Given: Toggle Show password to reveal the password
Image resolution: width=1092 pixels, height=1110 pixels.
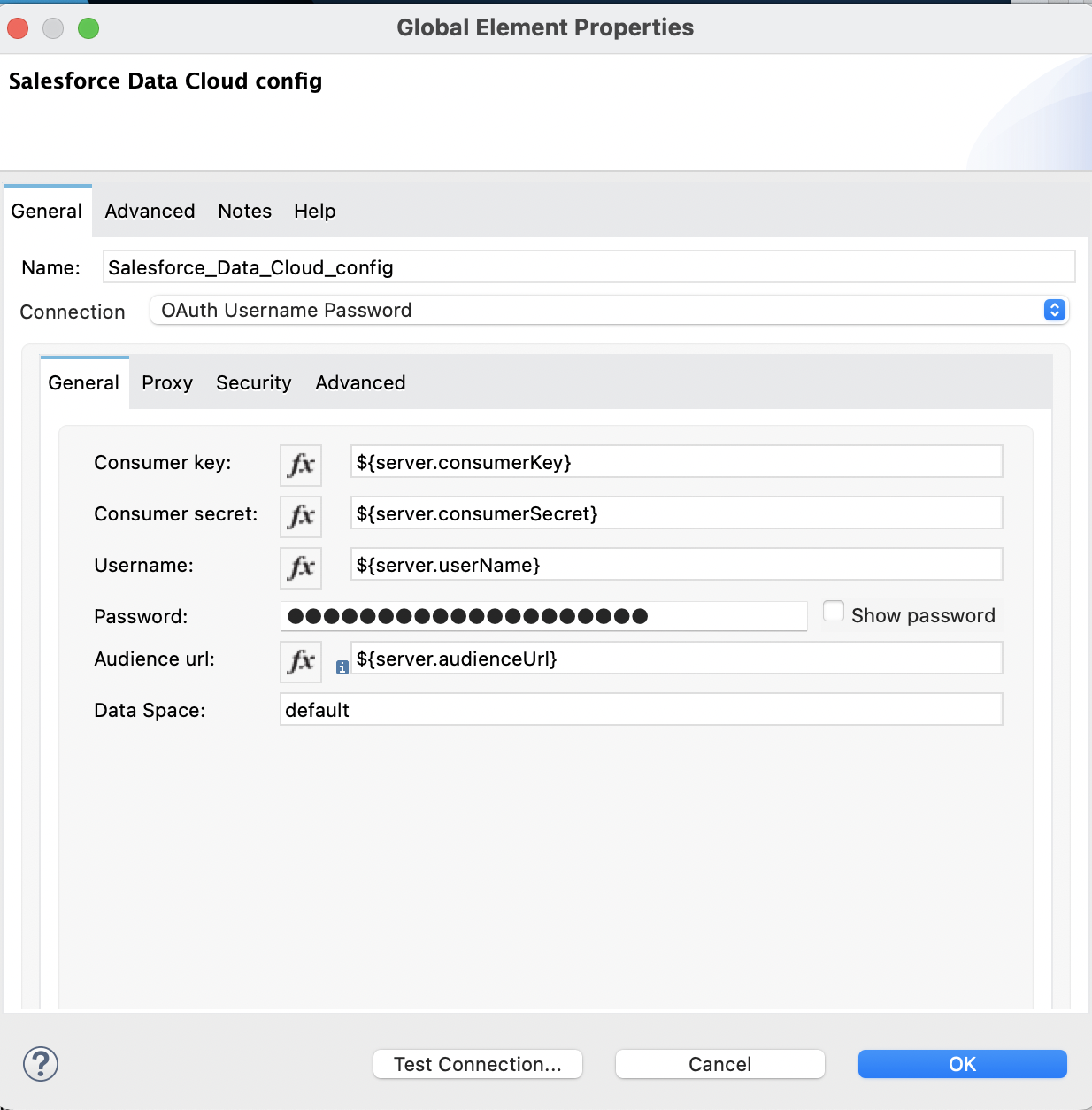Looking at the screenshot, I should [833, 611].
